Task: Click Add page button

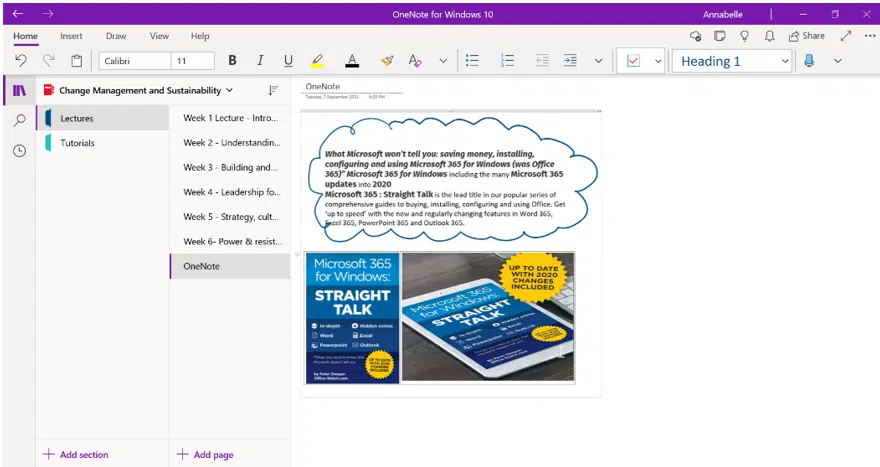Action: pyautogui.click(x=205, y=455)
